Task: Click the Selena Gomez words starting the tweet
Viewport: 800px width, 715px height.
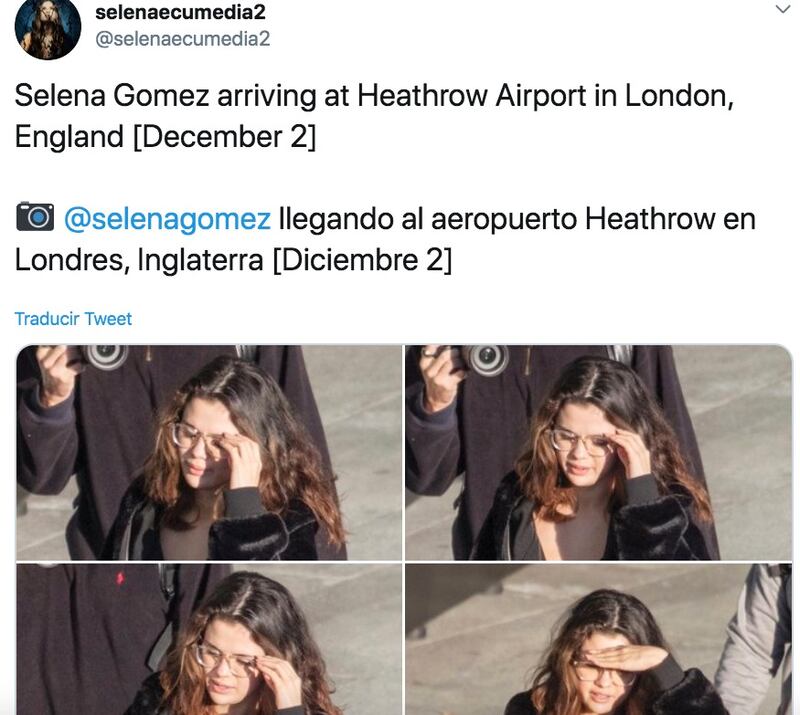Action: [112, 95]
